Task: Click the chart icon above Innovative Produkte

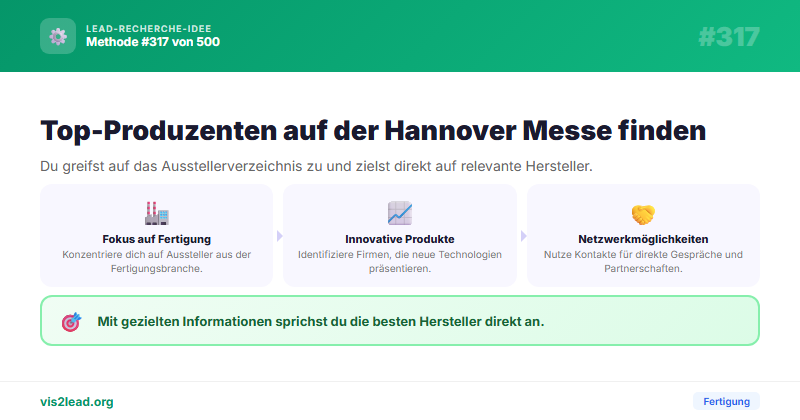Action: (x=399, y=213)
